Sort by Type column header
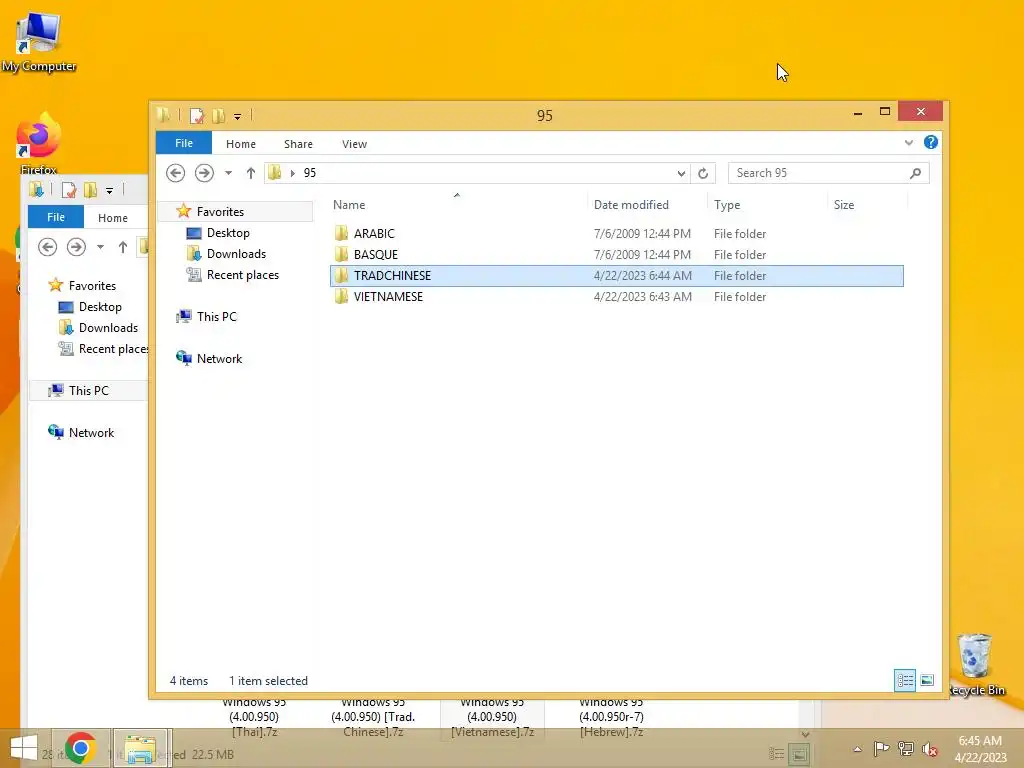1024x768 pixels. [x=767, y=204]
